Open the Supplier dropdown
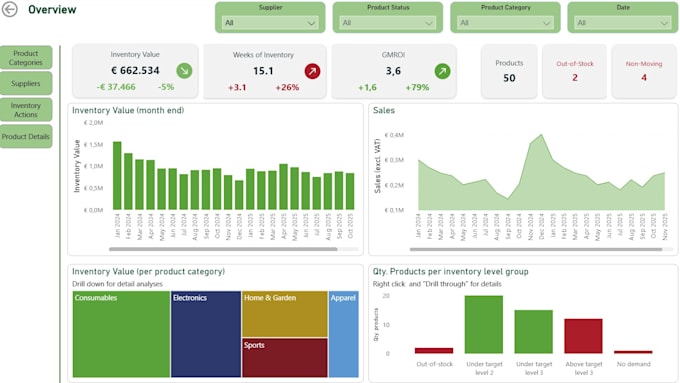680x383 pixels. click(x=270, y=23)
